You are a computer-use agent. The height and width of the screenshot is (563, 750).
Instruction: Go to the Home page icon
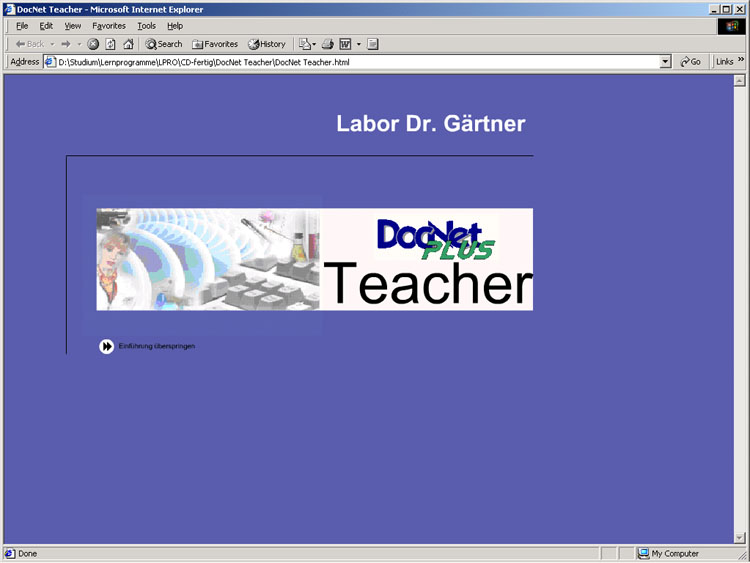point(128,44)
